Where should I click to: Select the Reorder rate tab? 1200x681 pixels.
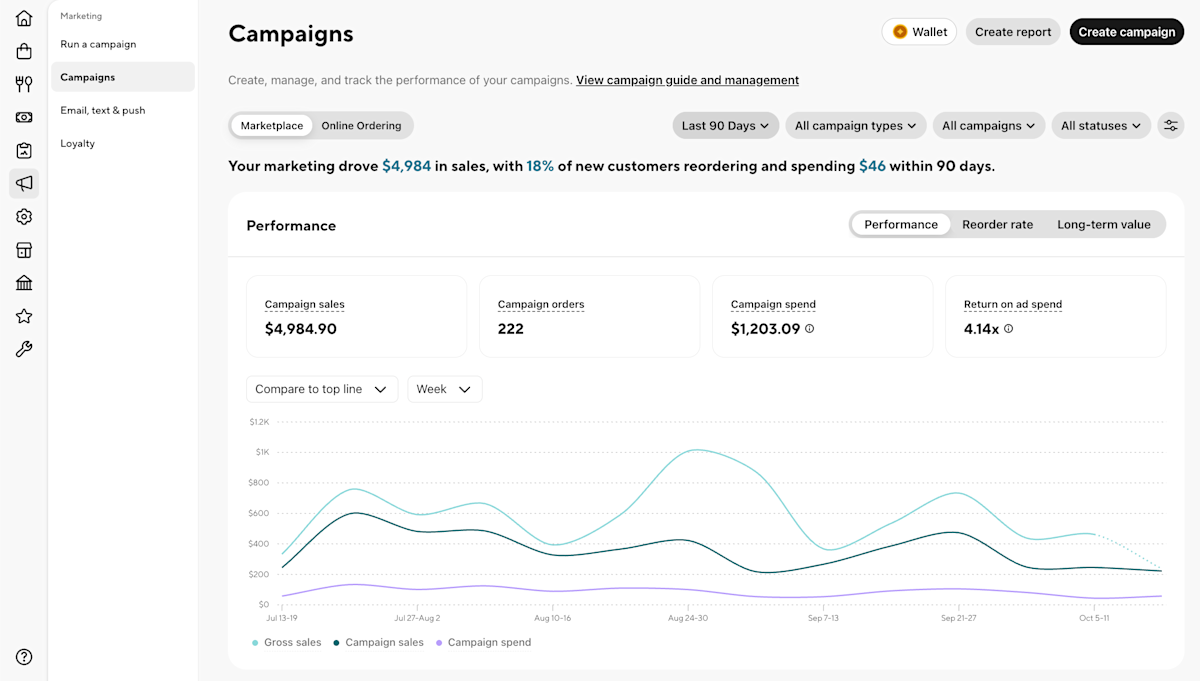997,224
